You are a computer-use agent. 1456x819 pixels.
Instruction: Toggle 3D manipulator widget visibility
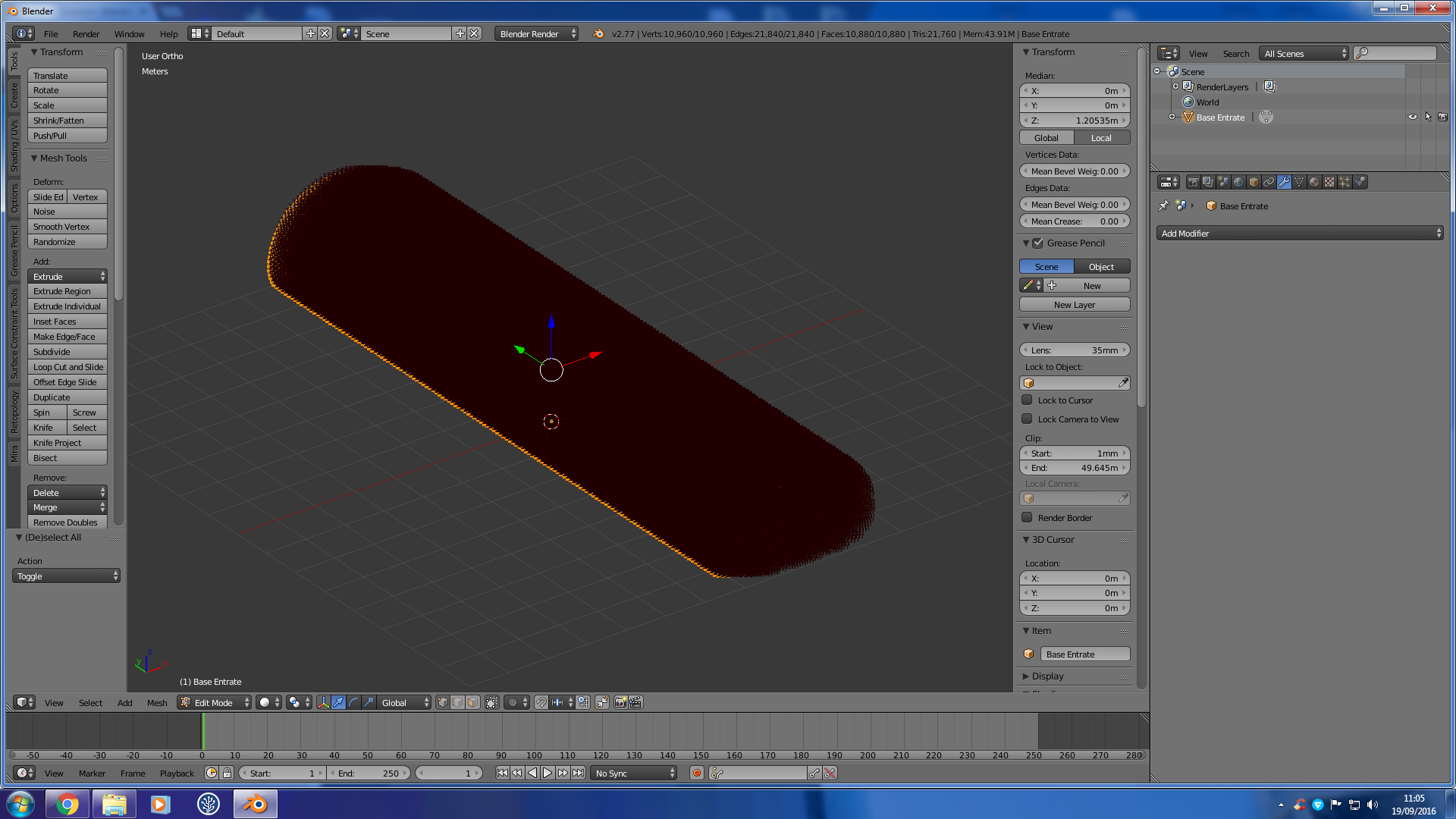click(x=324, y=702)
